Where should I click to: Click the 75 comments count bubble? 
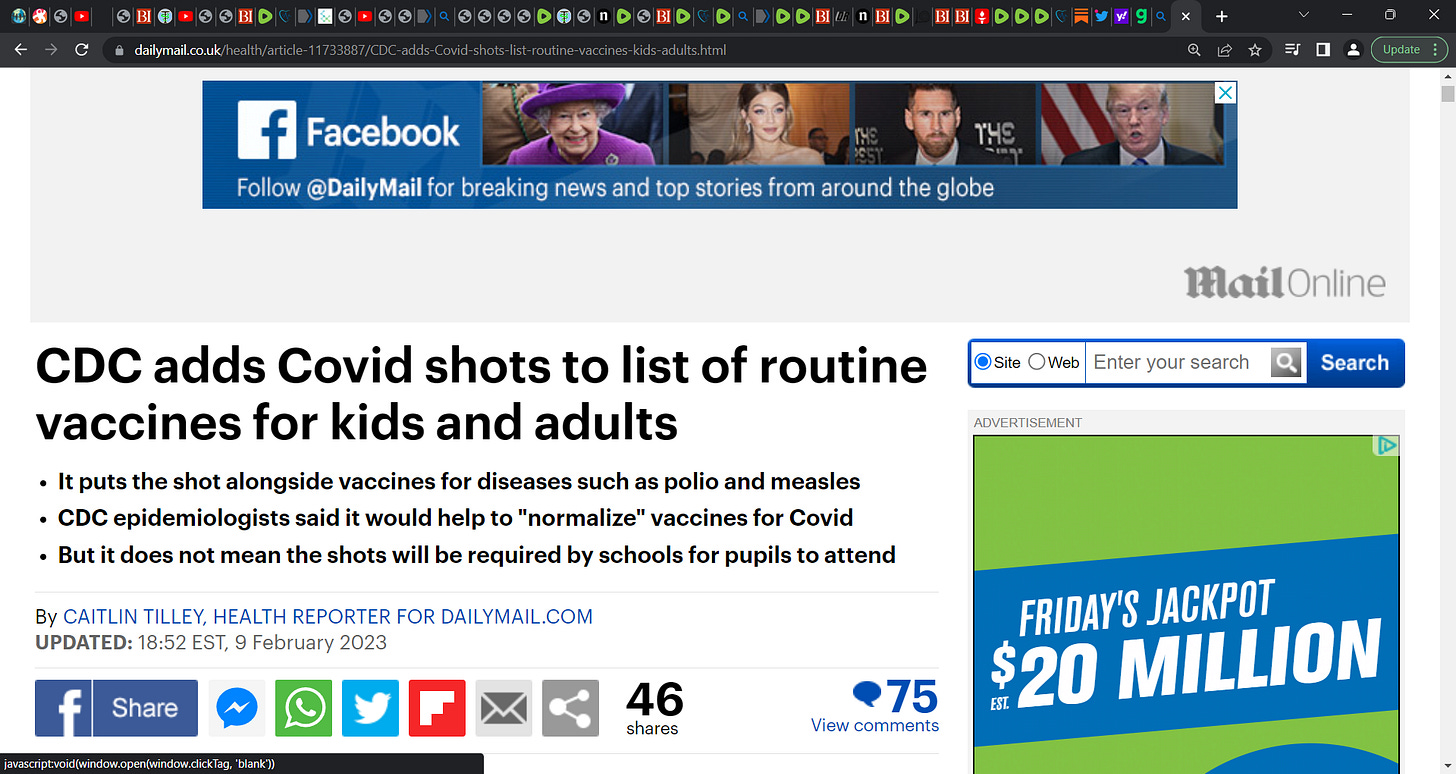pos(895,696)
